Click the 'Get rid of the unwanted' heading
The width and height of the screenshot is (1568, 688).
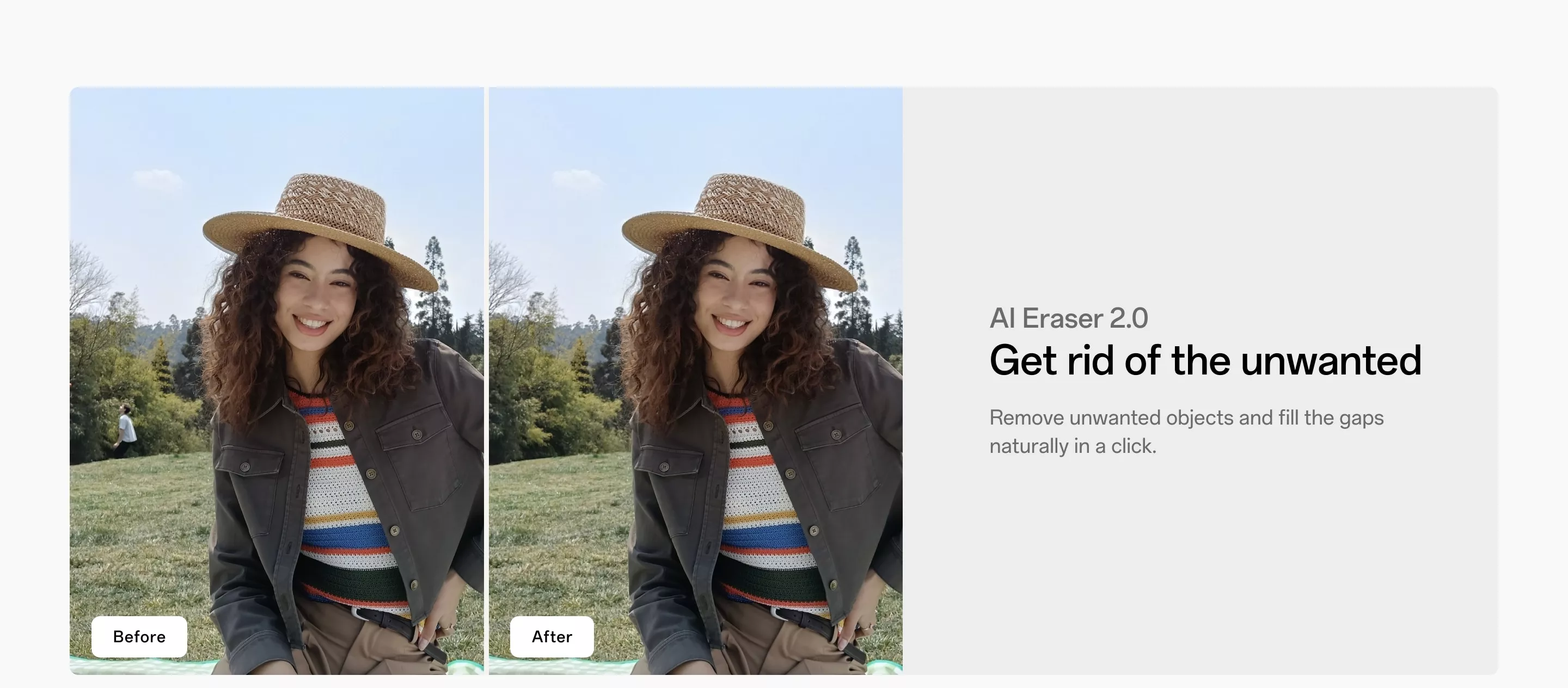[1205, 360]
